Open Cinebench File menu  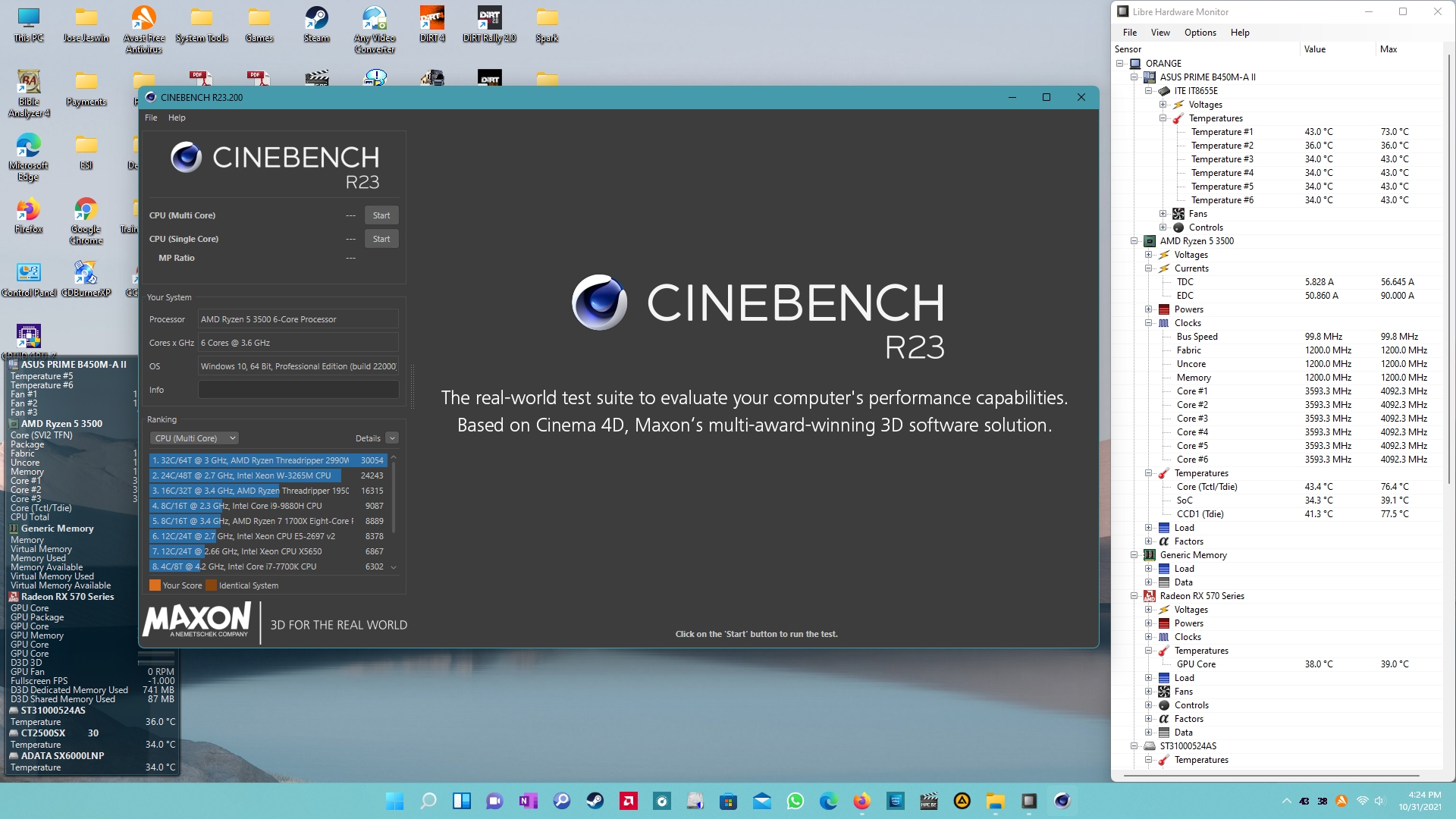[151, 118]
